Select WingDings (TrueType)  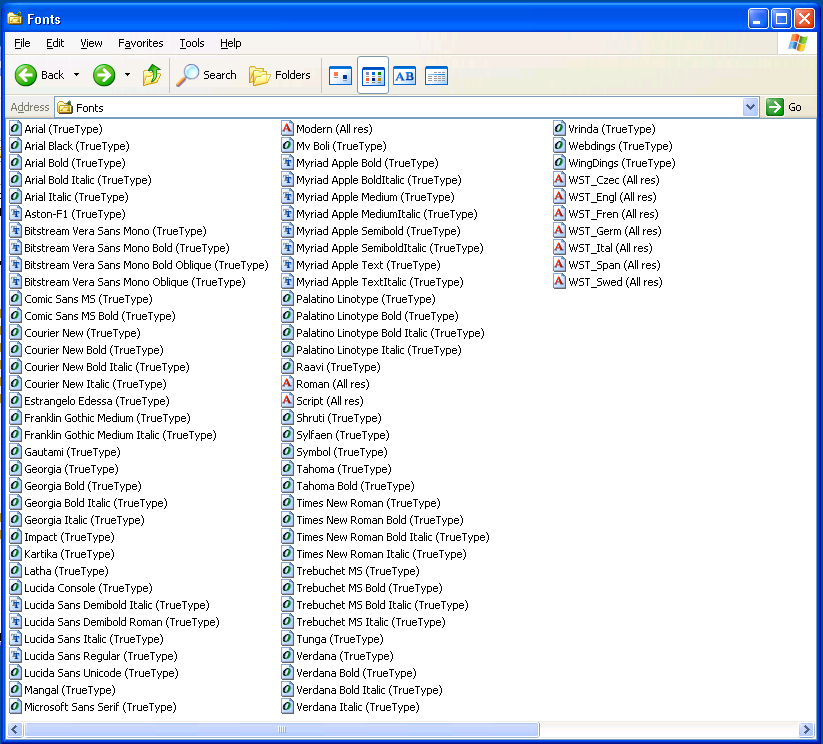pos(621,163)
